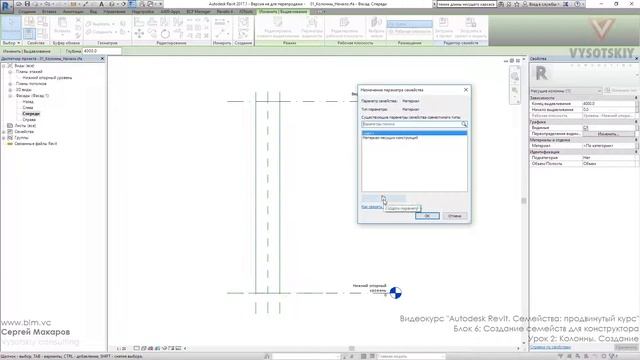Open the 'Как создать' help link in dialog
The width and height of the screenshot is (640, 360).
click(x=372, y=207)
